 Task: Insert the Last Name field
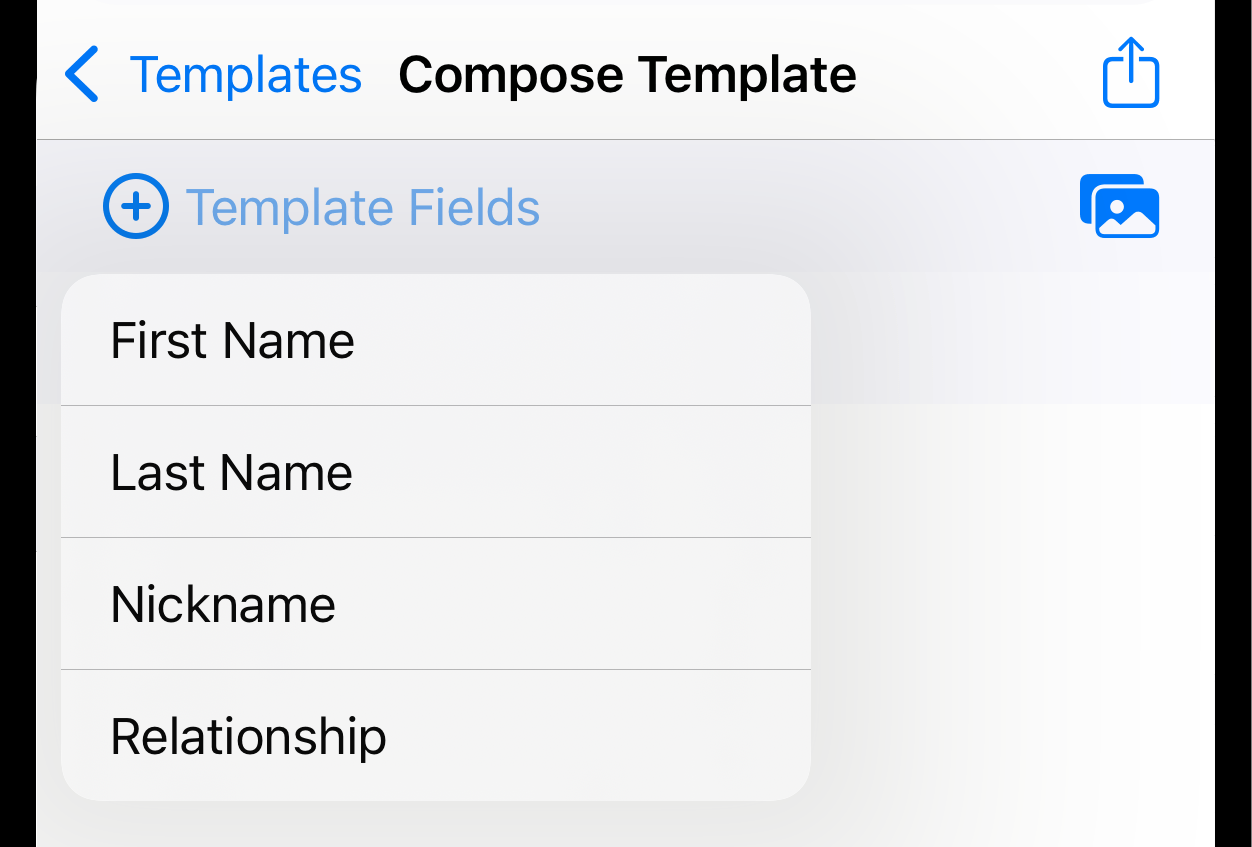[436, 472]
